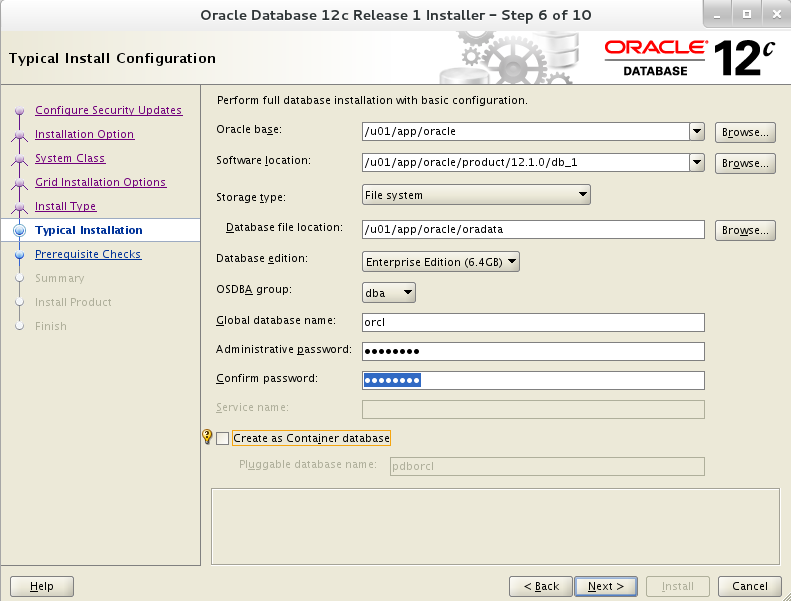Click the Grid Installation Options step bullet
791x601 pixels.
point(20,183)
